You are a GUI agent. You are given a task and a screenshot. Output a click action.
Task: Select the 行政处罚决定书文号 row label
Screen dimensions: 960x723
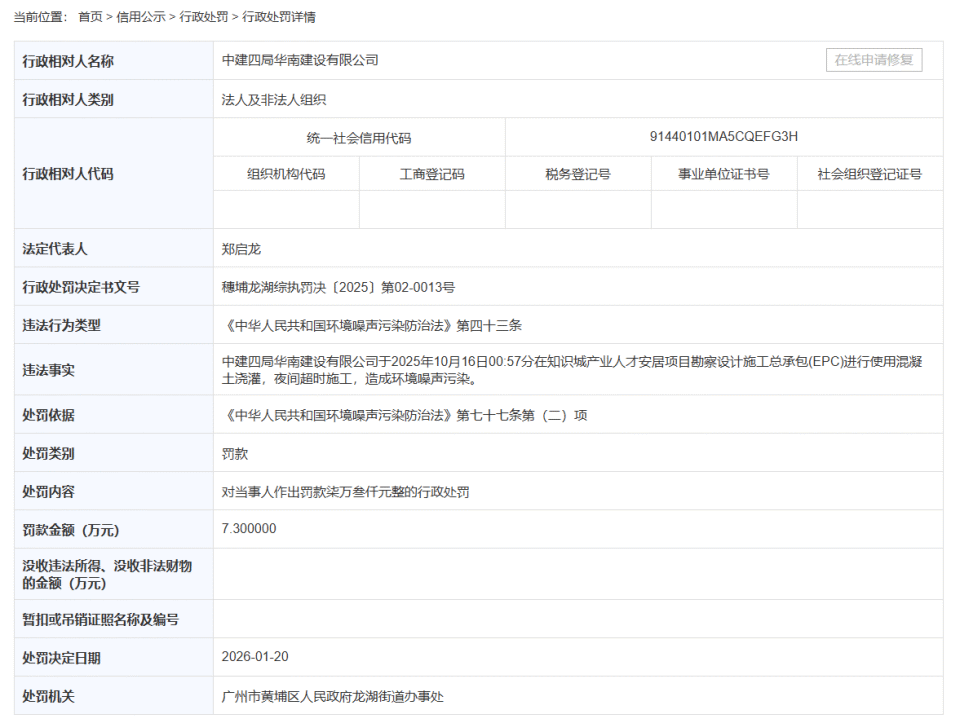[81, 287]
